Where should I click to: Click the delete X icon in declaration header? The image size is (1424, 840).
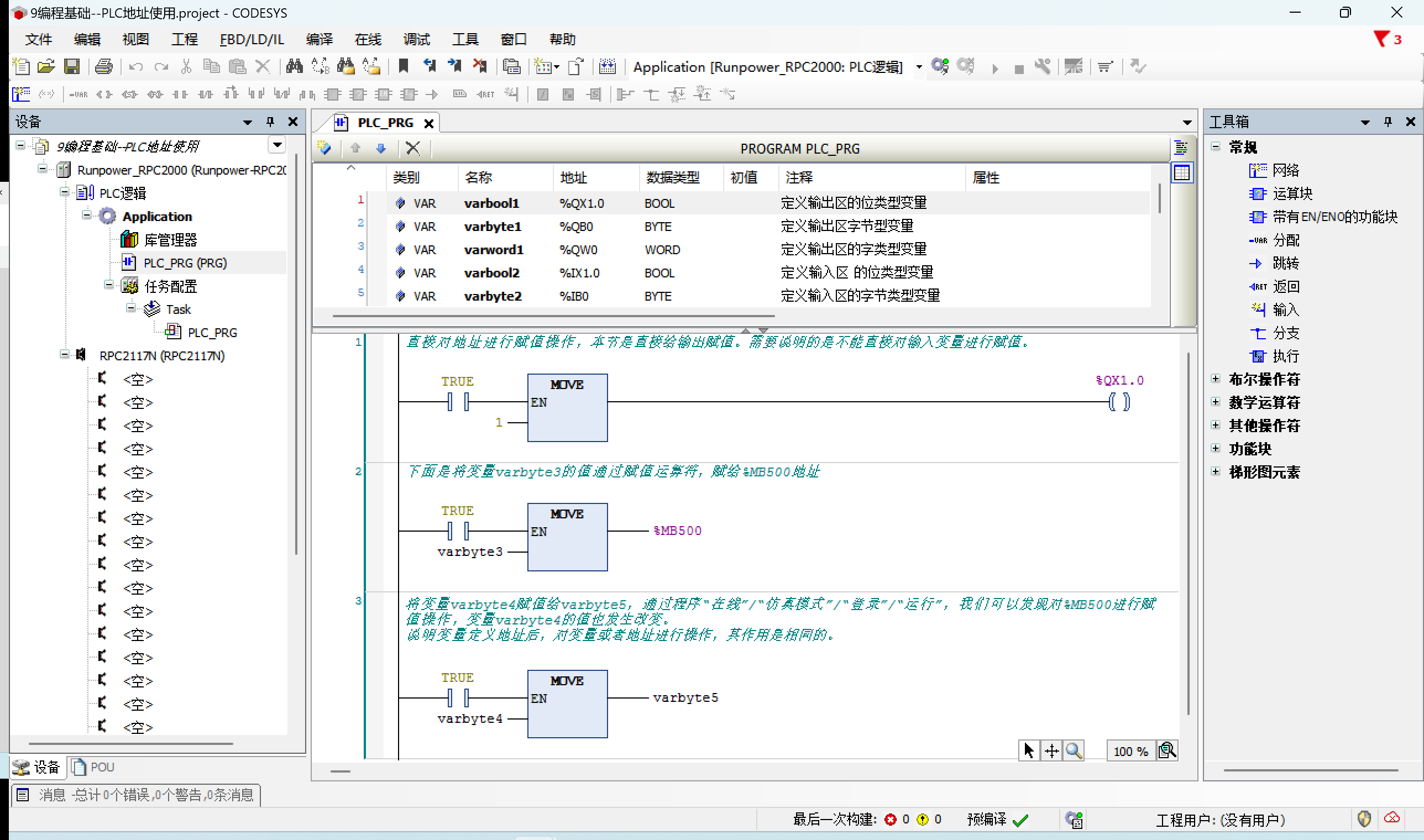[413, 148]
